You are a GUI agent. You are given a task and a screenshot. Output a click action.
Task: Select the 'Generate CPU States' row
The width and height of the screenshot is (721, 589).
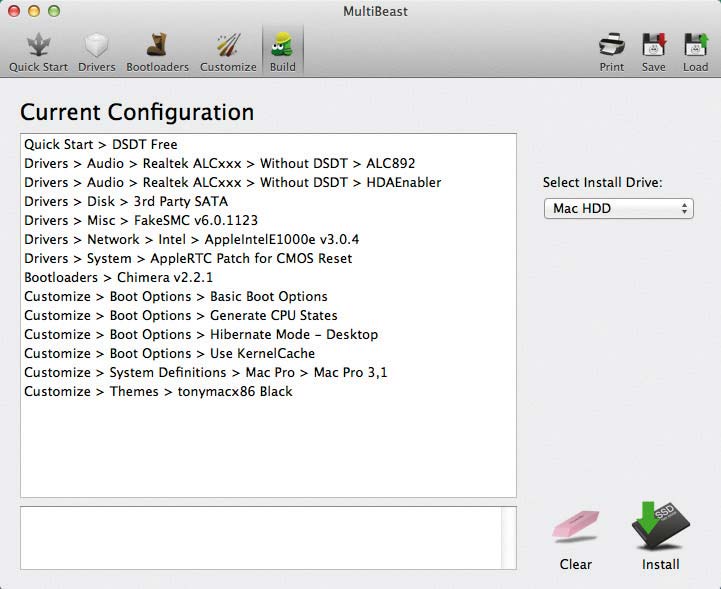(268, 315)
